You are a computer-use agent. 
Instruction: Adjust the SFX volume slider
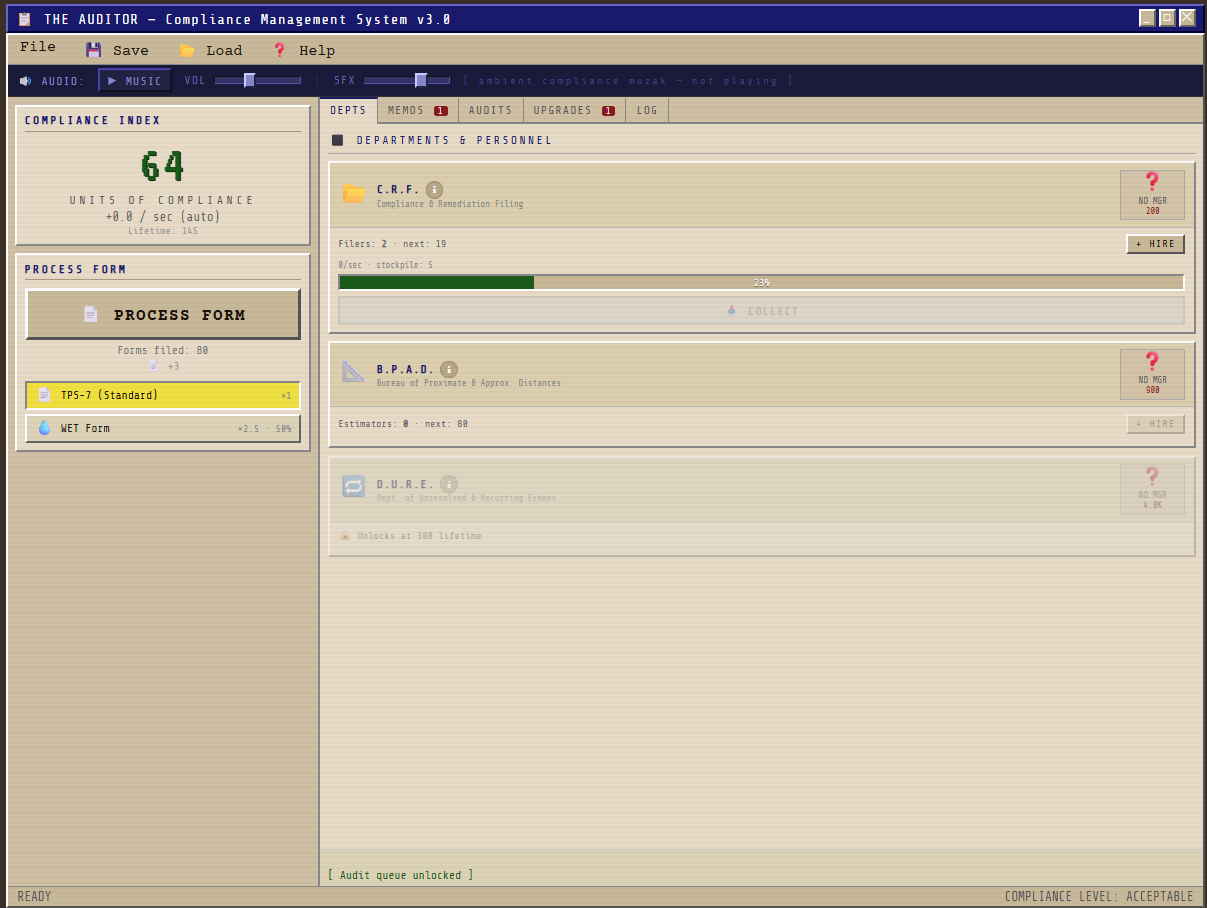(x=407, y=81)
